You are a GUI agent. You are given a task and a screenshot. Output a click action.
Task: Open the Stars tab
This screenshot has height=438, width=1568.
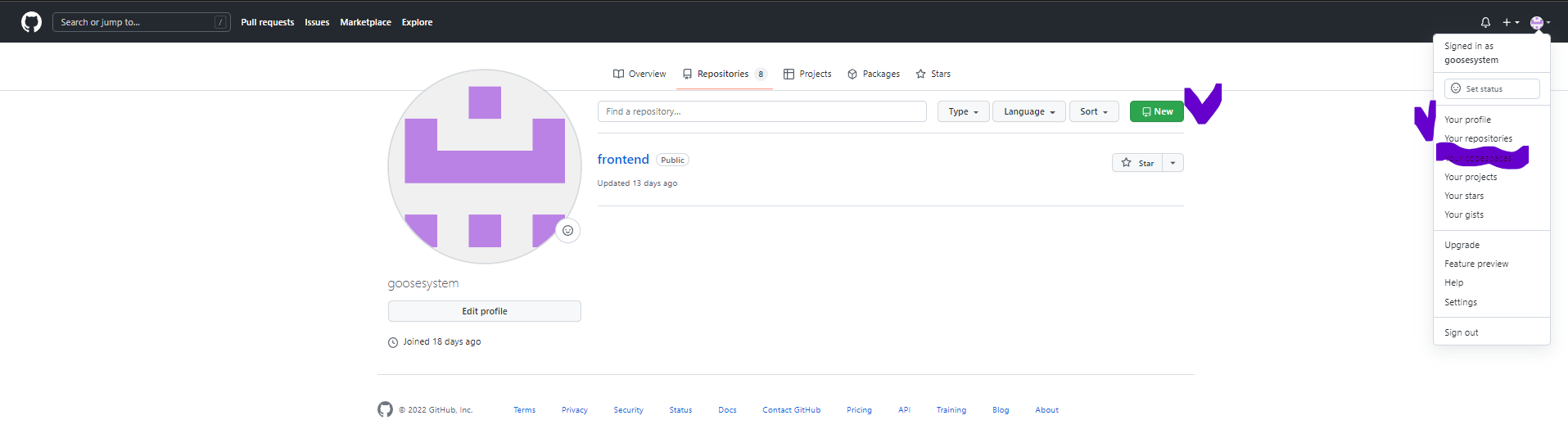tap(933, 74)
